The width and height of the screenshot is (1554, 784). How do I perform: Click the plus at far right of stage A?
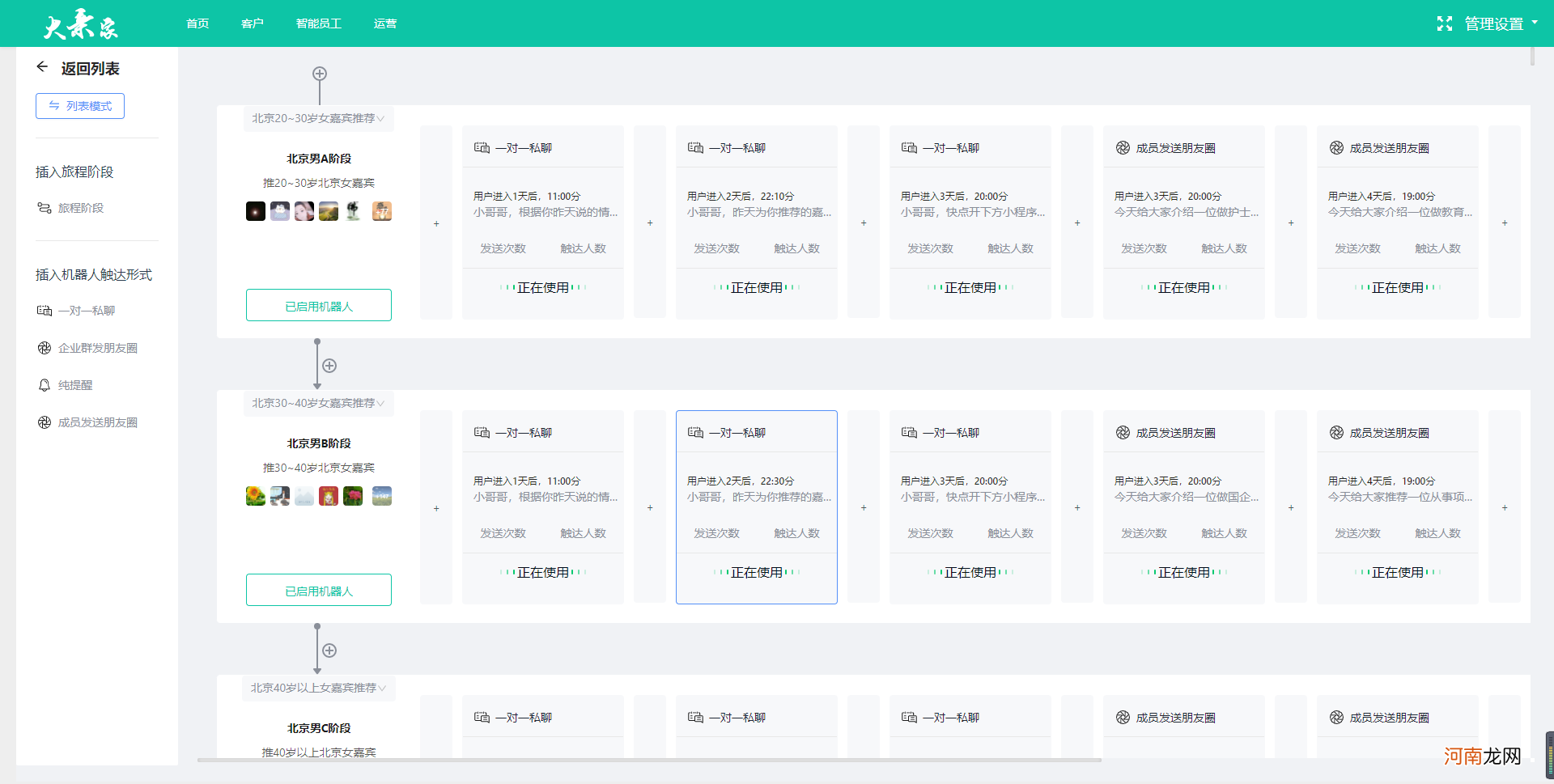tap(1505, 222)
